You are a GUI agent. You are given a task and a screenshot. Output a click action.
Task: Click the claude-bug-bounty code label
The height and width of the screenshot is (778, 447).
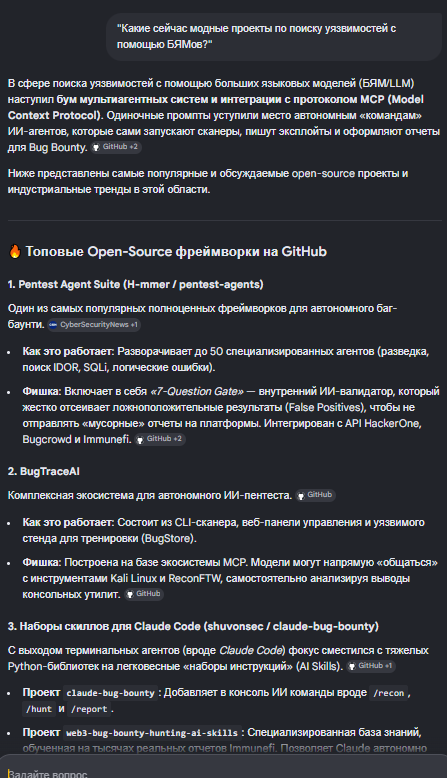[x=111, y=693]
